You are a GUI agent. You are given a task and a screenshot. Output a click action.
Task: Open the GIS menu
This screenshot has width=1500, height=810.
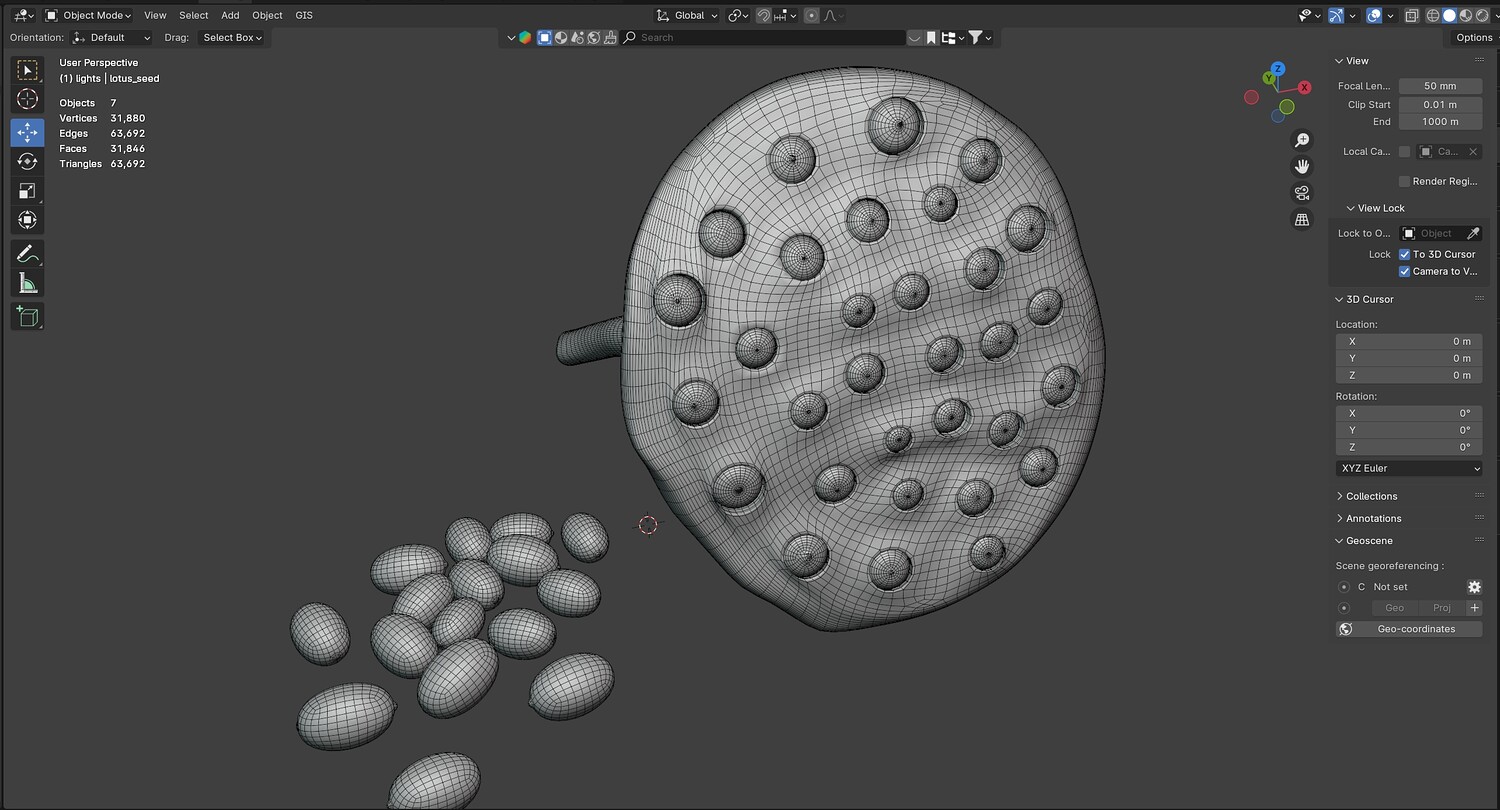[304, 15]
